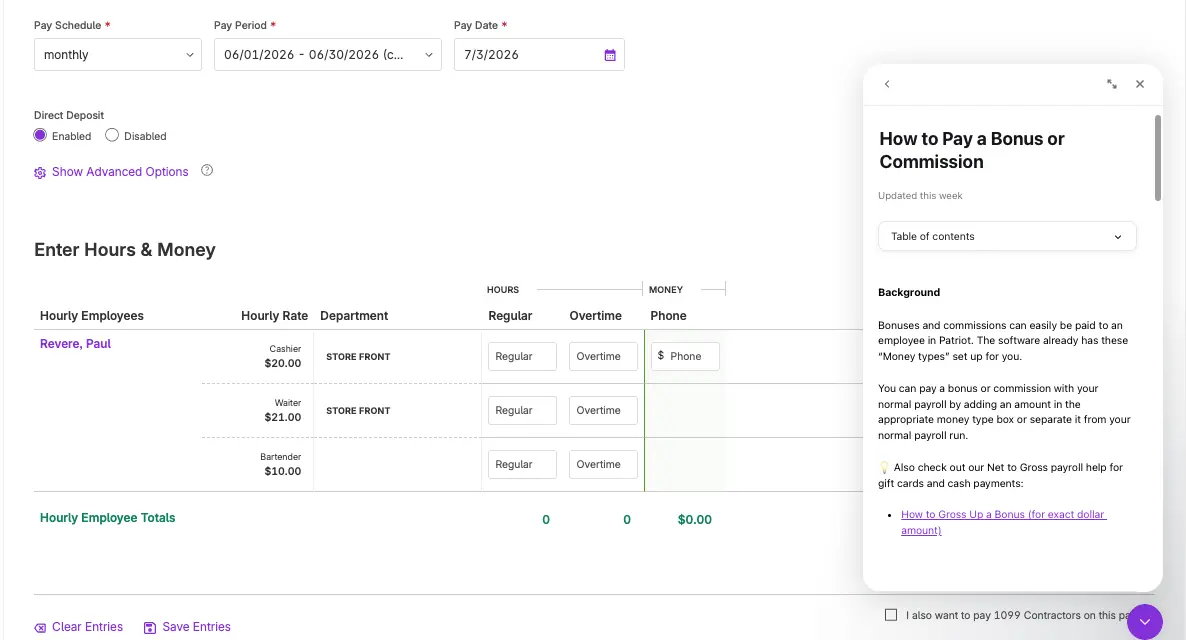Image resolution: width=1186 pixels, height=640 pixels.
Task: Collapse help widget with purple chevron button
Action: tap(1144, 622)
